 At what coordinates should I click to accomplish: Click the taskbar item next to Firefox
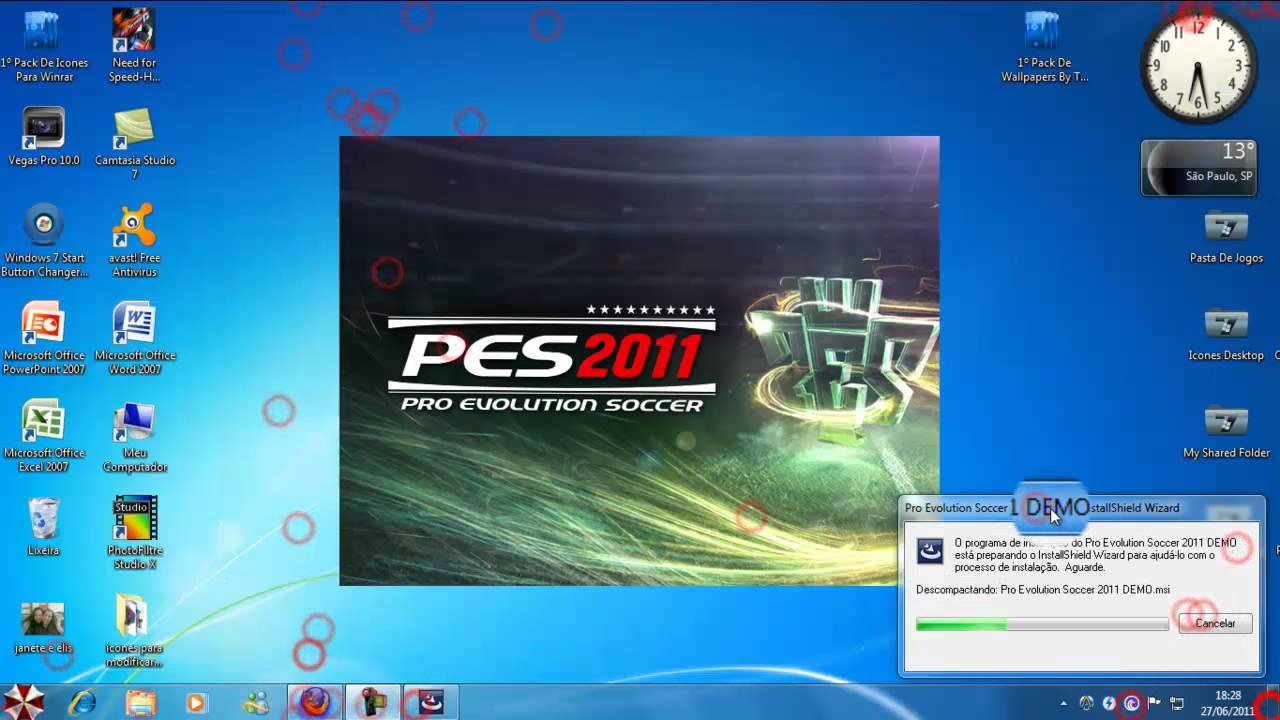pos(373,702)
